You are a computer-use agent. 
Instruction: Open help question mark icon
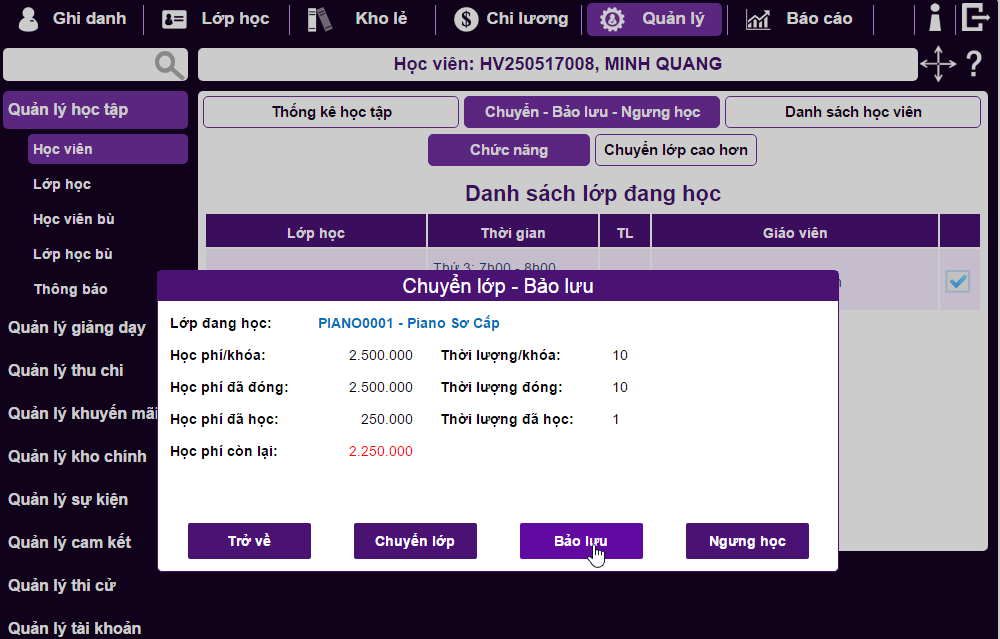coord(974,65)
